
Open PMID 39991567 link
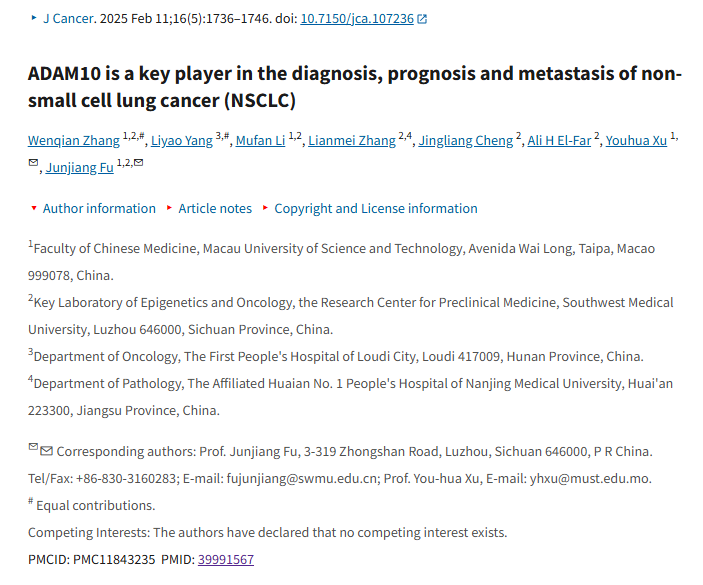pos(226,559)
